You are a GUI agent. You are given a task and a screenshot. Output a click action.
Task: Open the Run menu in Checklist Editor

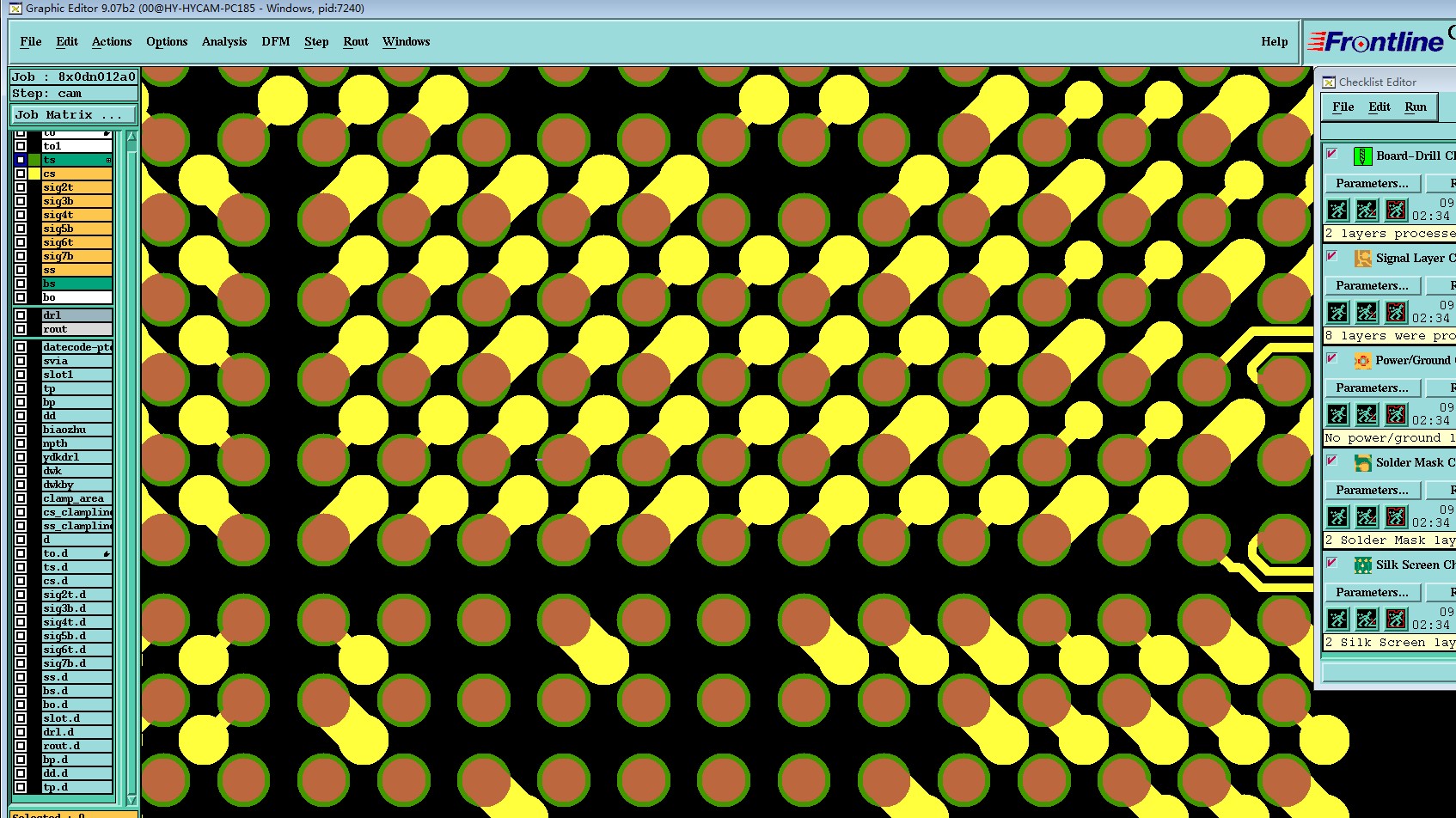1416,107
